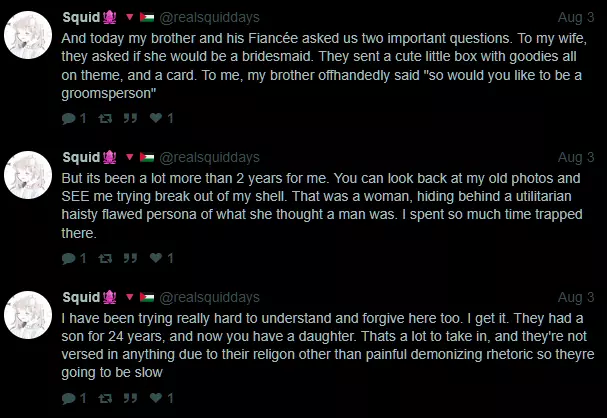Reply to the post about understanding and forgiving
This screenshot has height=418, width=607.
coord(68,398)
